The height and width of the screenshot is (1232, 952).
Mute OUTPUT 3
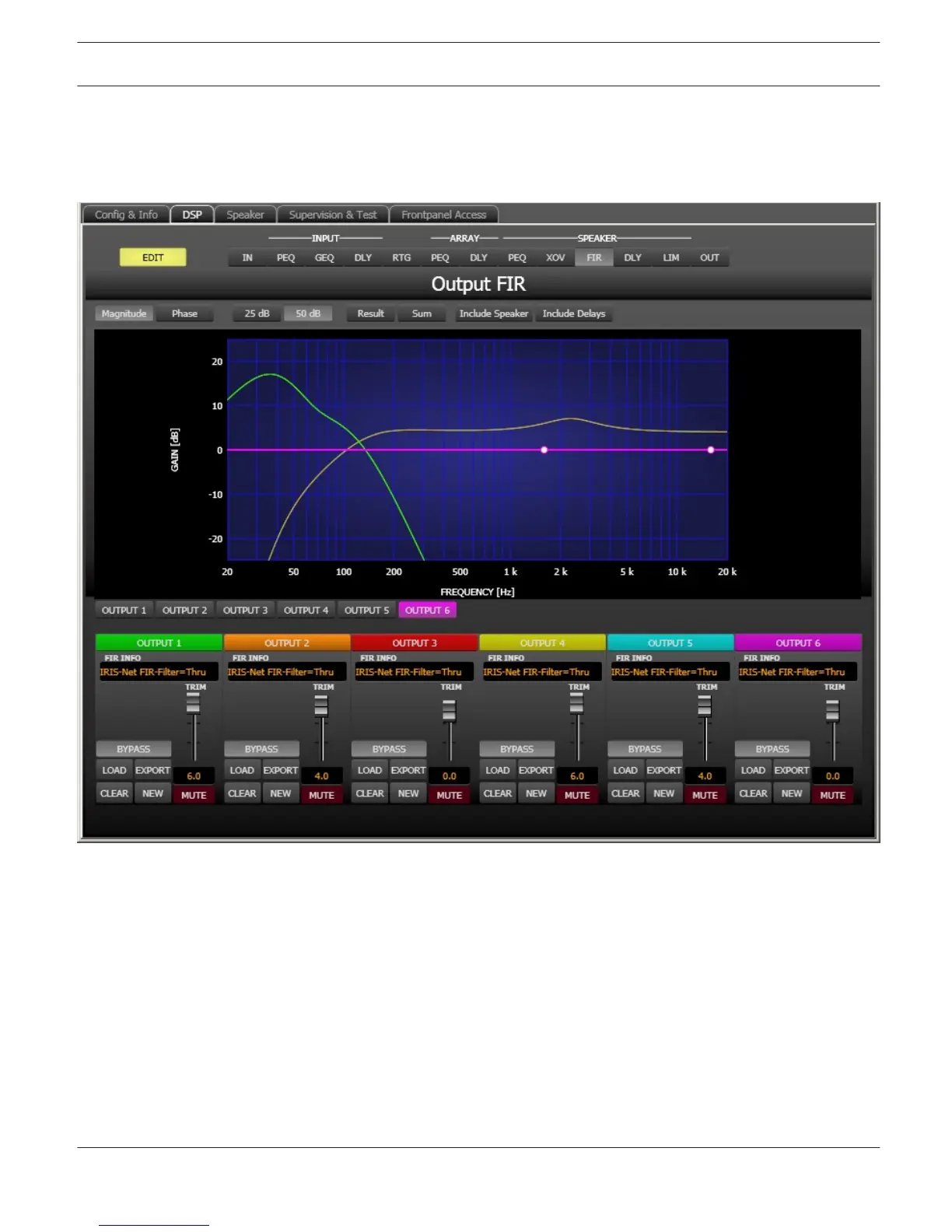450,795
